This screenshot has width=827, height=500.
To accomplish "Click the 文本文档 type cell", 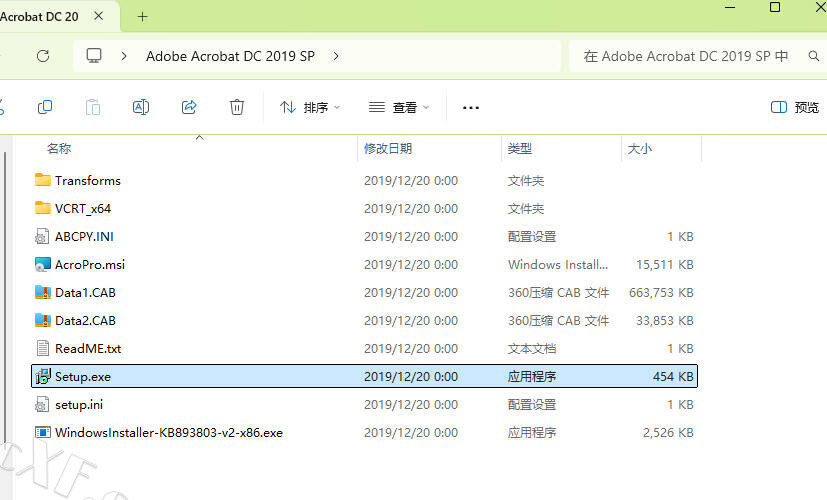I will [x=532, y=348].
